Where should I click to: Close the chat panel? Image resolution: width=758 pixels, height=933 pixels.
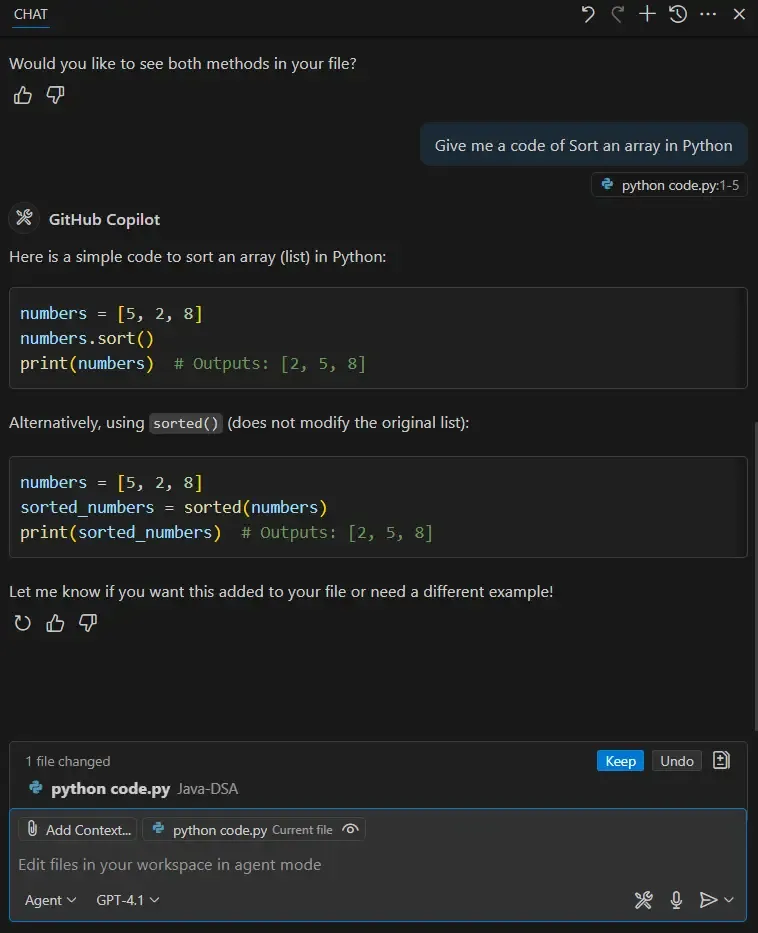739,14
